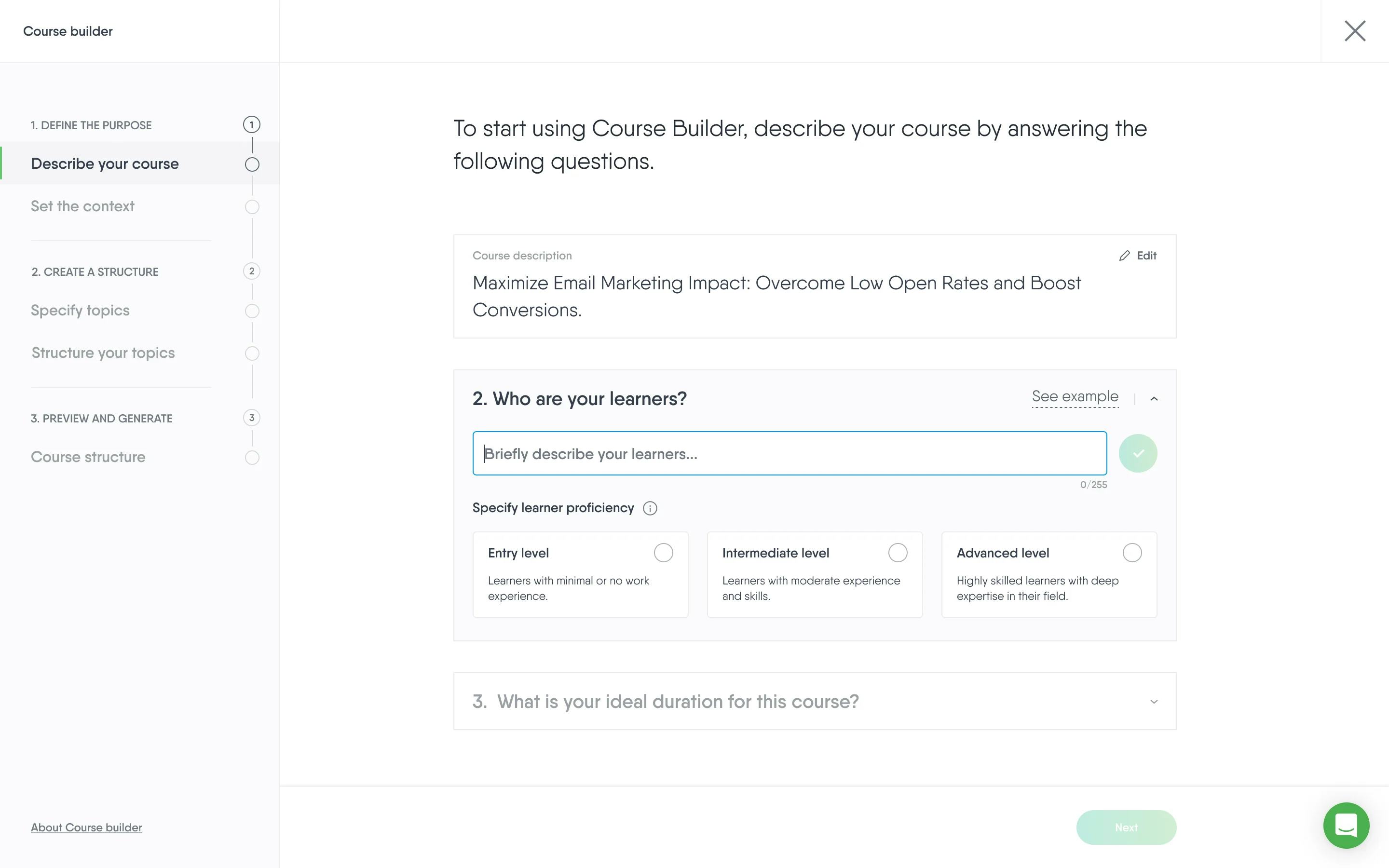Viewport: 1389px width, 868px height.
Task: Open the Set the context step
Action: [82, 205]
